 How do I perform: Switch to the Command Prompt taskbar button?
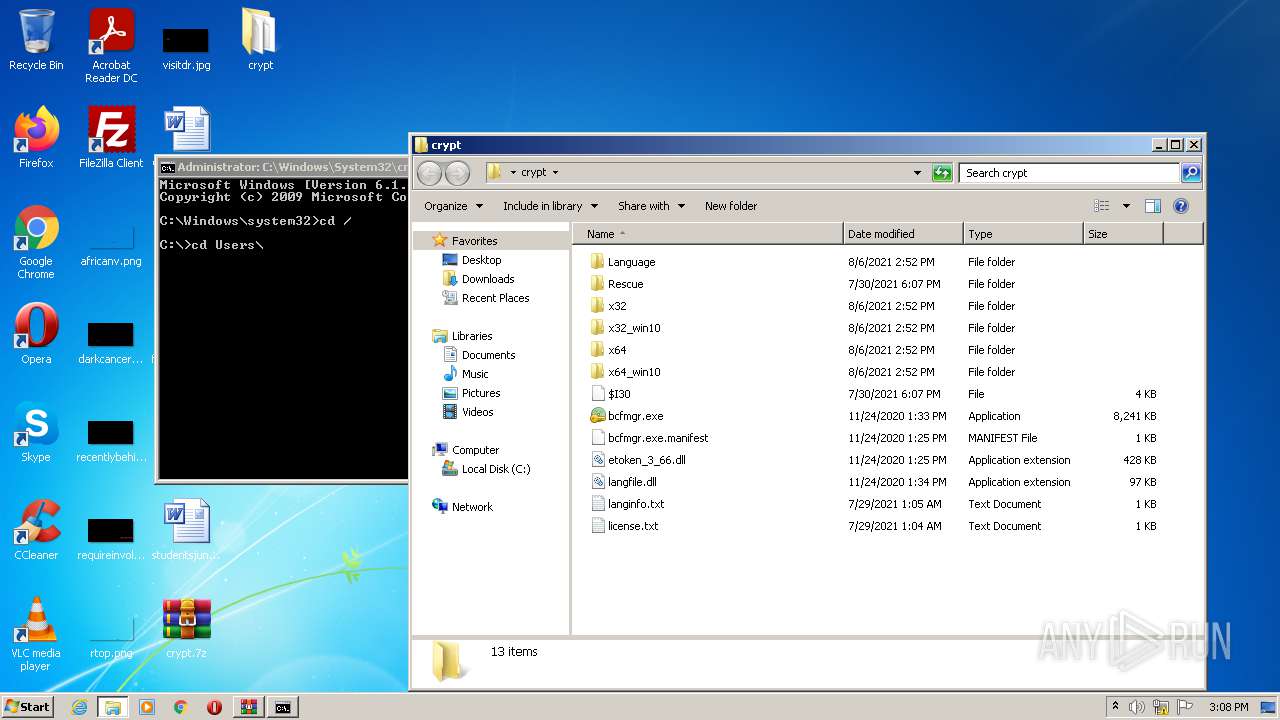pos(283,707)
